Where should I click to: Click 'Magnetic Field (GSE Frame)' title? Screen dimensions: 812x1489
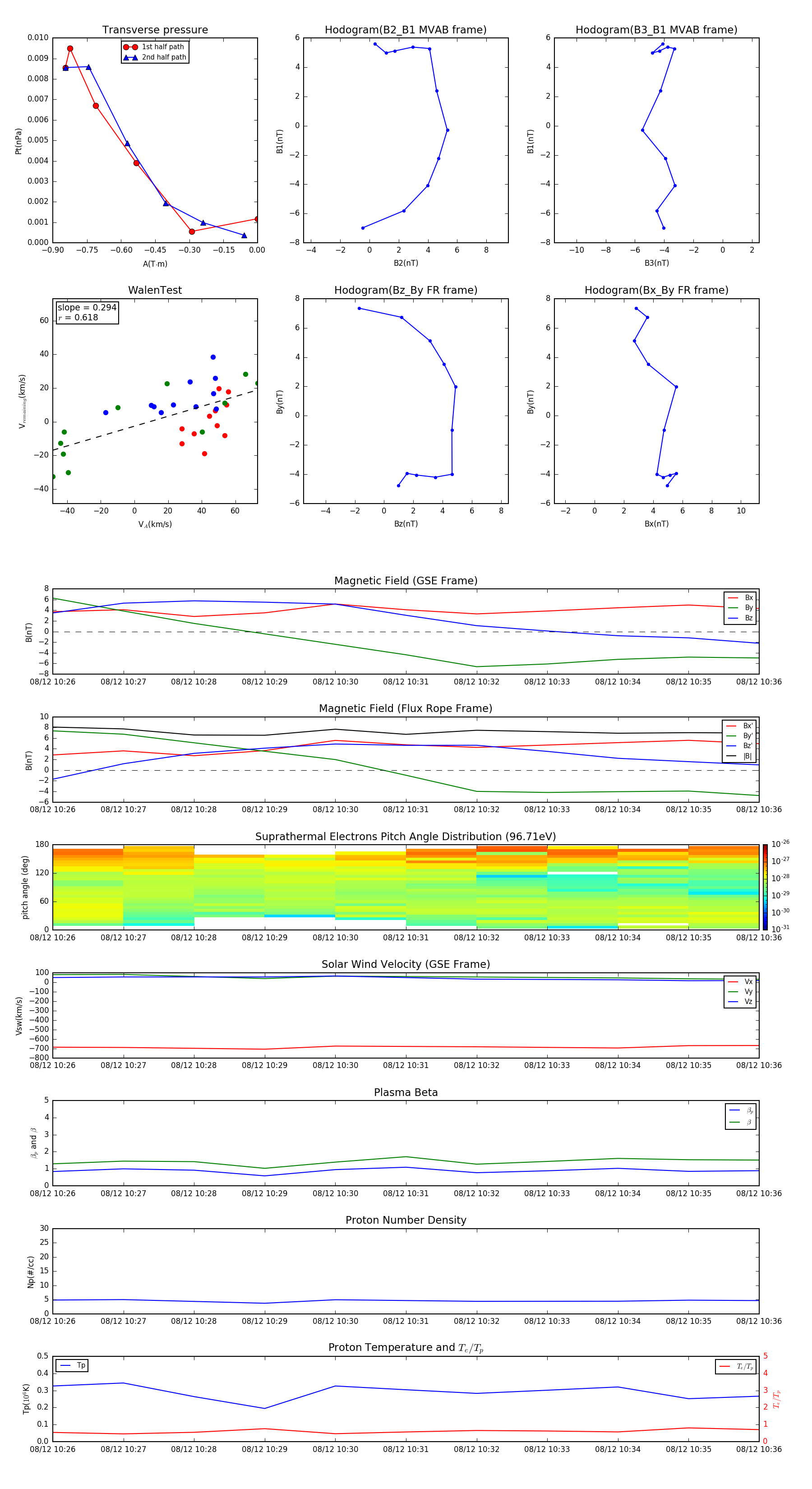[x=406, y=580]
